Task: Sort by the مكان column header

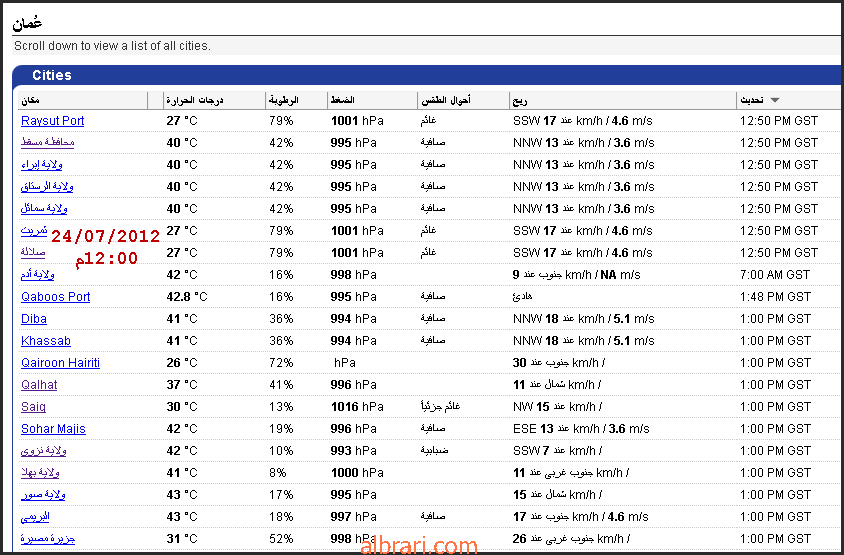Action: coord(30,100)
